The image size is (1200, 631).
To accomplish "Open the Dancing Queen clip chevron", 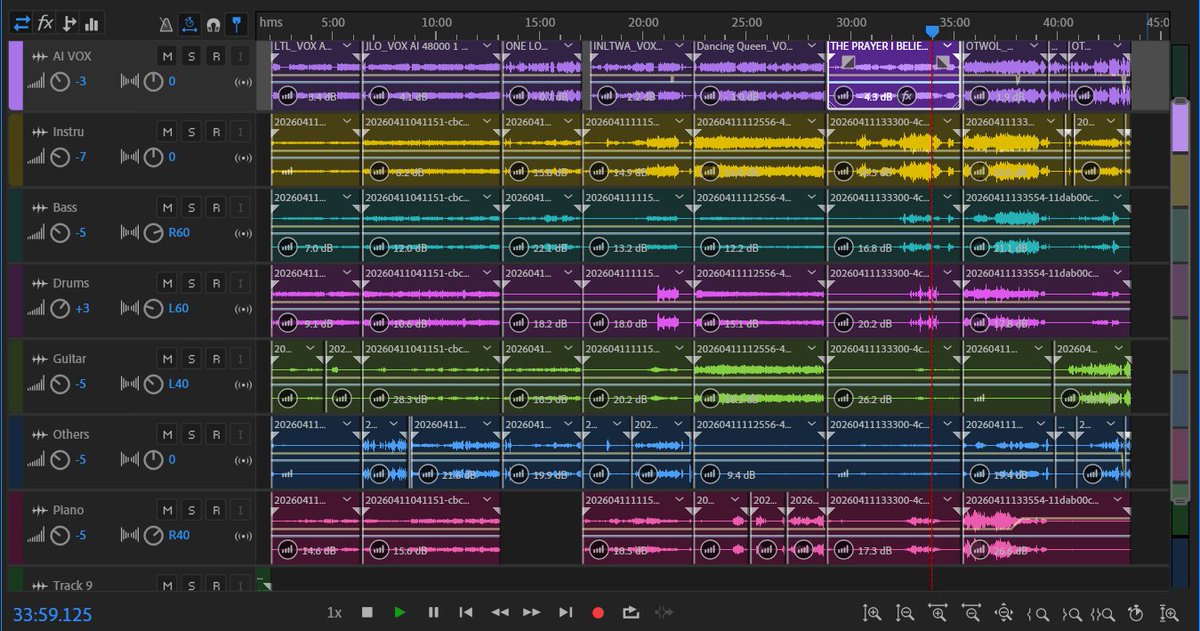I will pos(811,46).
